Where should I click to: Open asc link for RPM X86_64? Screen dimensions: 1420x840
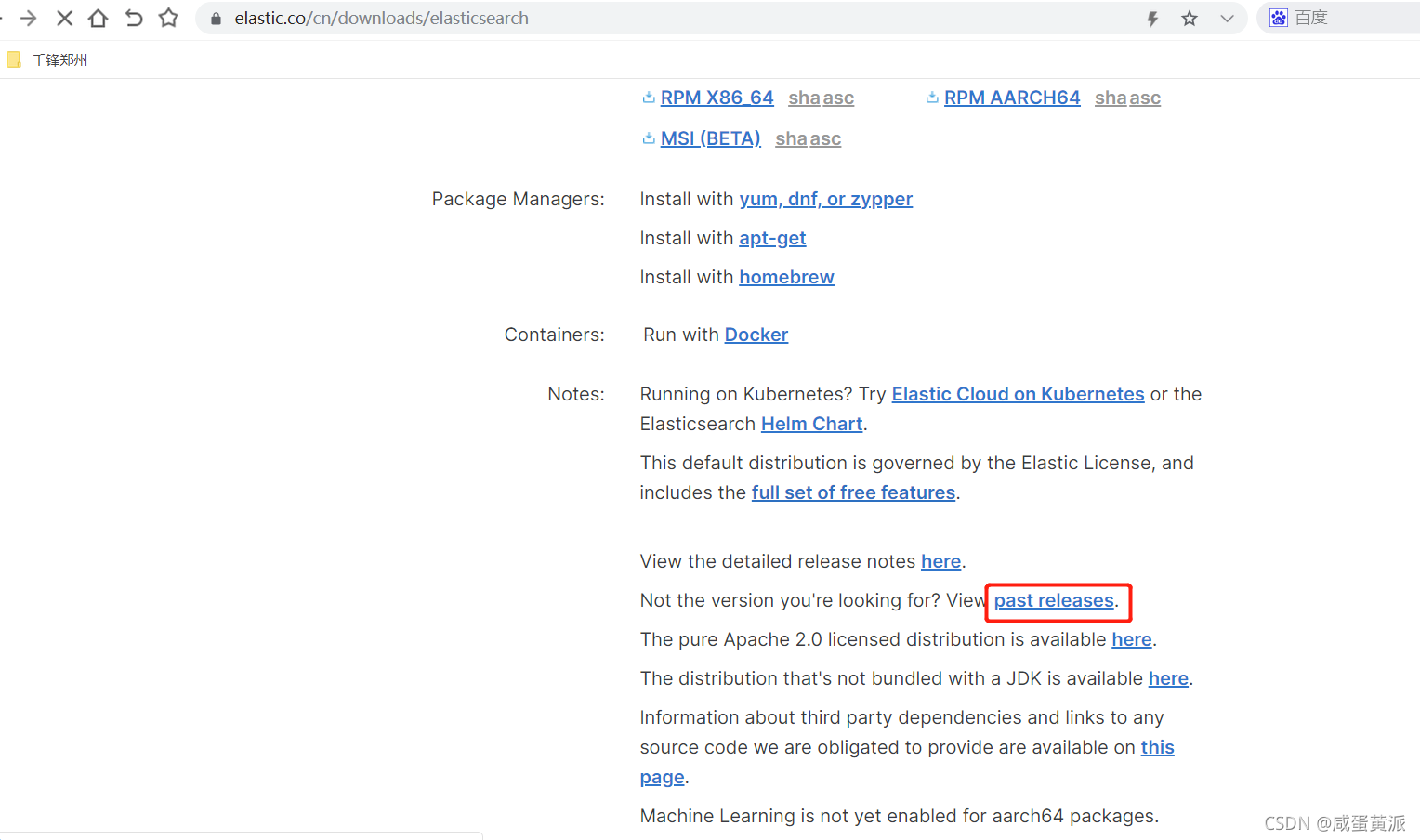click(838, 98)
